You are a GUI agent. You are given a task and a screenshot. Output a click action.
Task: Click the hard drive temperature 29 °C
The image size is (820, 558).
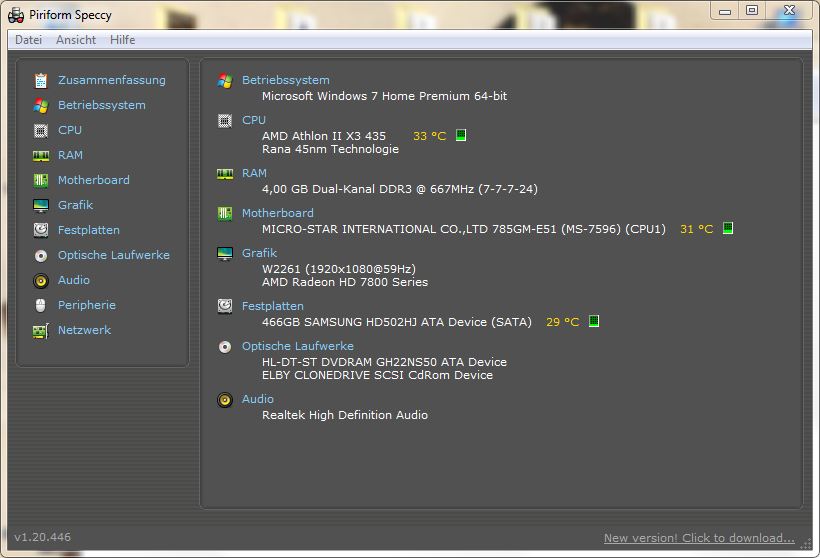[563, 322]
